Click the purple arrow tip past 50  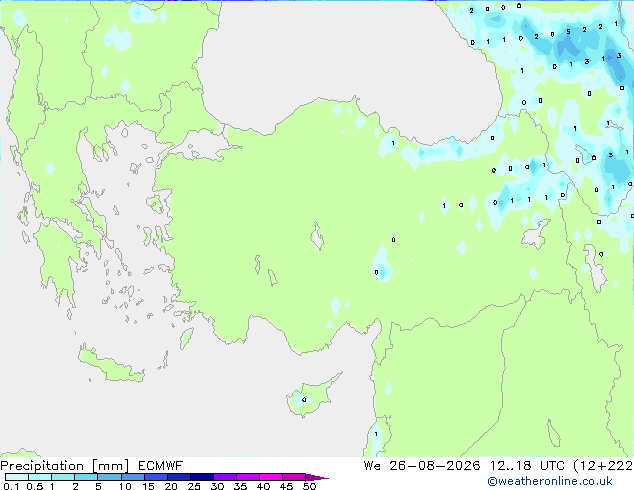pyautogui.click(x=317, y=477)
